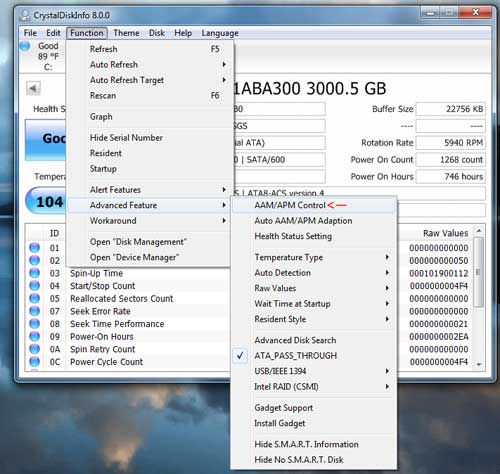Screen dimensions: 500x474
Task: Expand the Temperature Type submenu
Action: pyautogui.click(x=314, y=257)
